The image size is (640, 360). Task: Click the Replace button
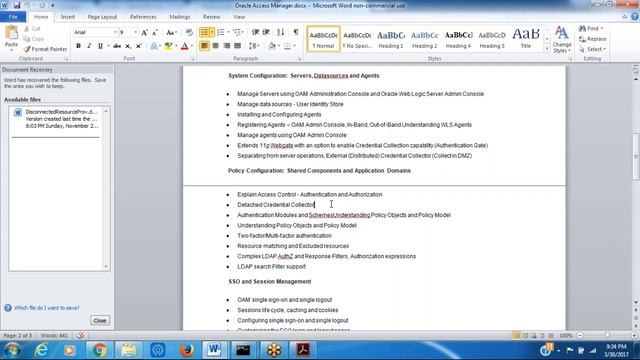[x=593, y=39]
